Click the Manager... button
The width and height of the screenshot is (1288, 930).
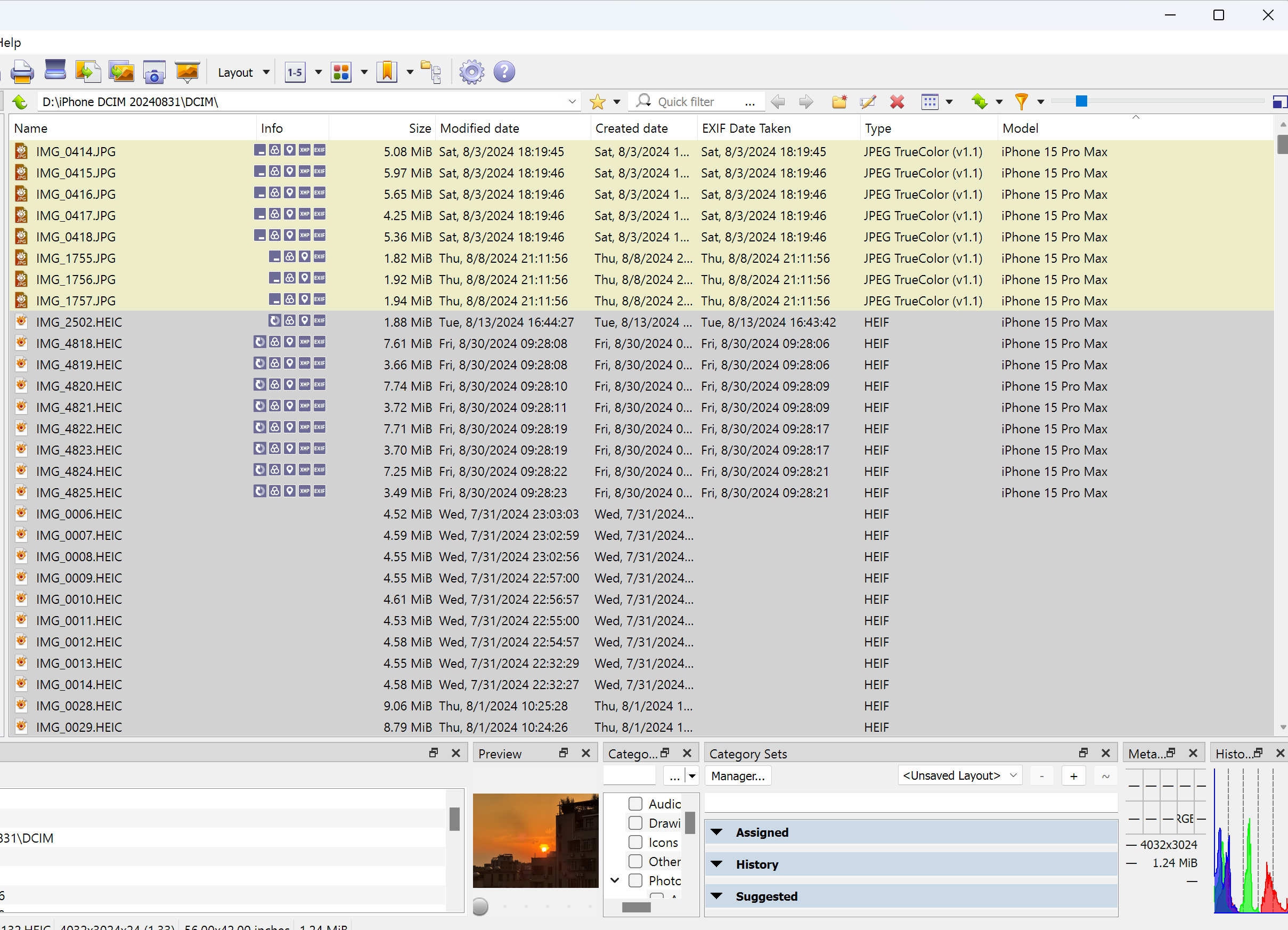[x=738, y=775]
